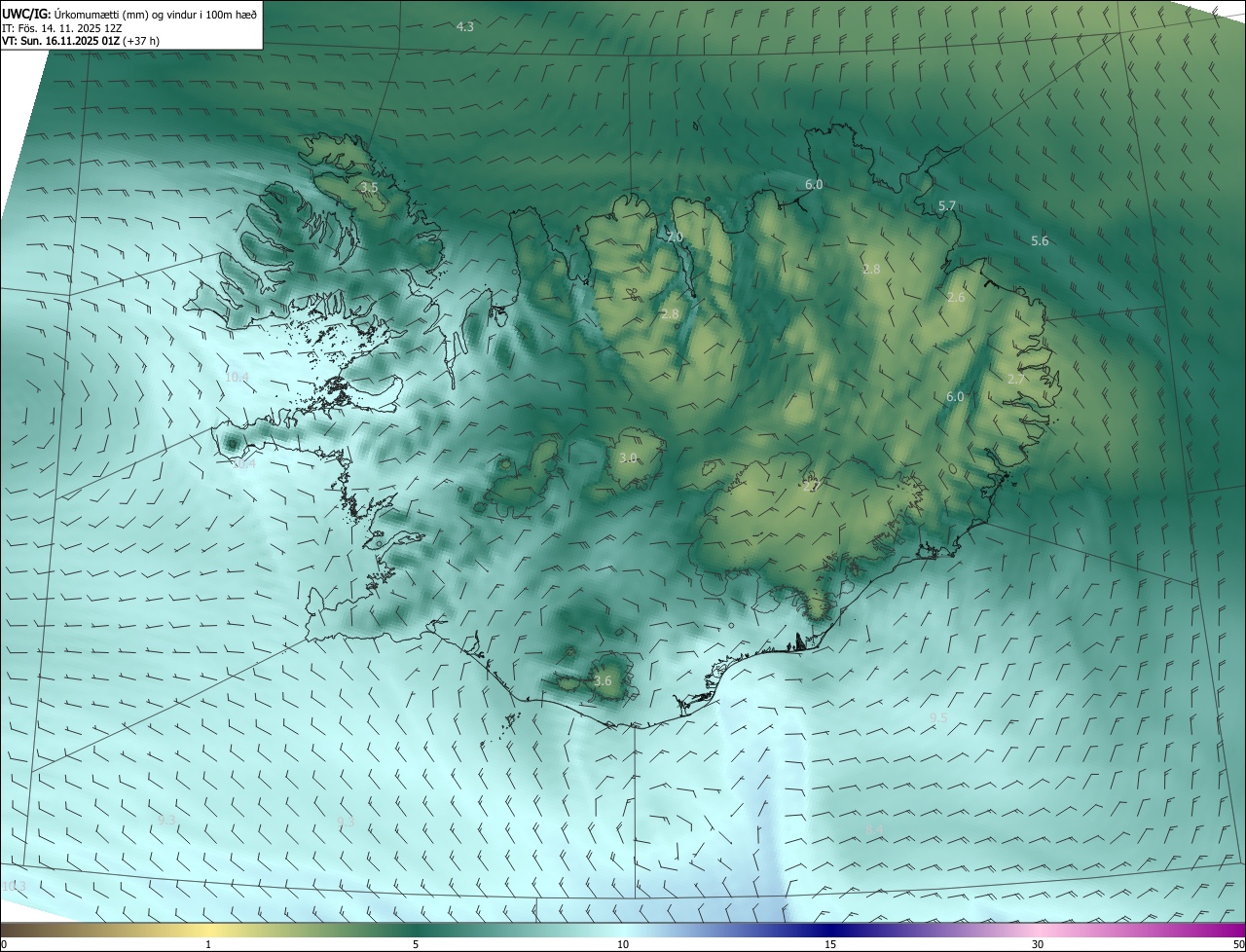
Task: Click the 10.3 value label on the map edge
Action: click(x=14, y=886)
